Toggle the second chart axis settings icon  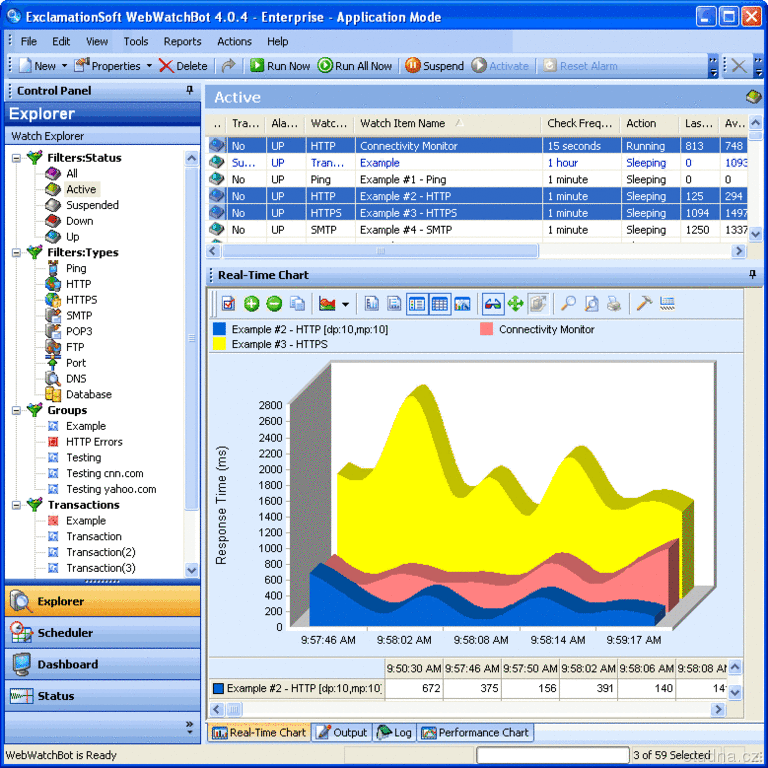pos(394,304)
